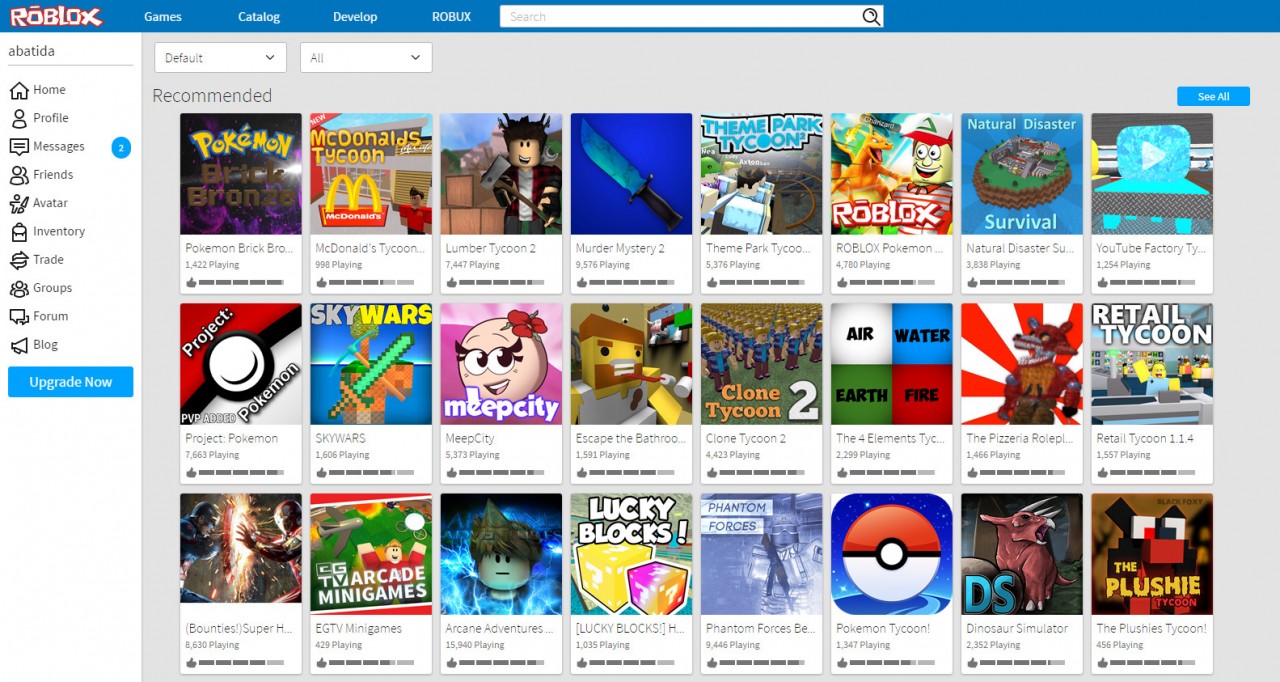Open the Dinosaur Simulator thumbnail
1280x682 pixels.
[x=1022, y=554]
